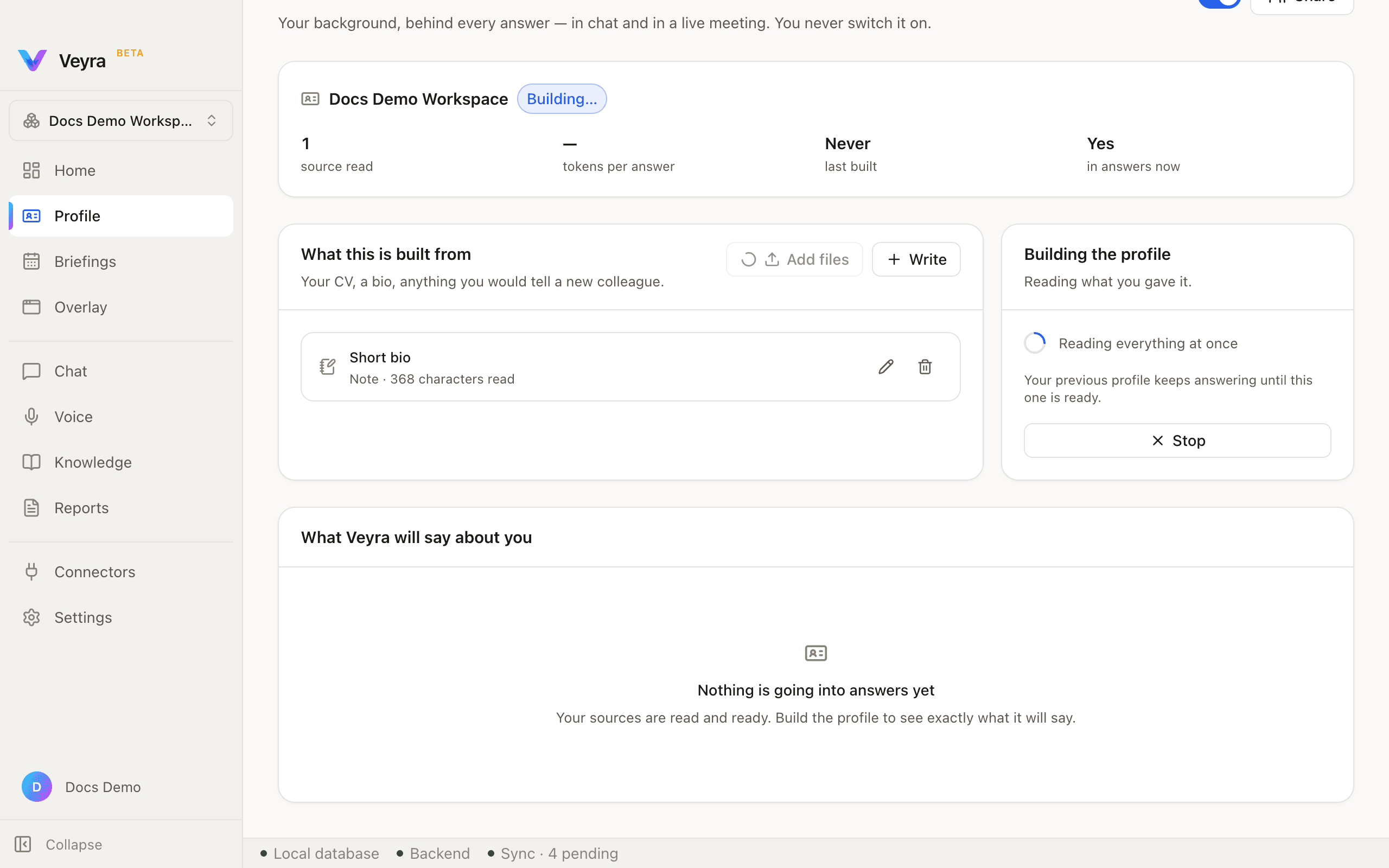The image size is (1389, 868).
Task: Click the 'tokens per answer' stat
Action: (618, 155)
